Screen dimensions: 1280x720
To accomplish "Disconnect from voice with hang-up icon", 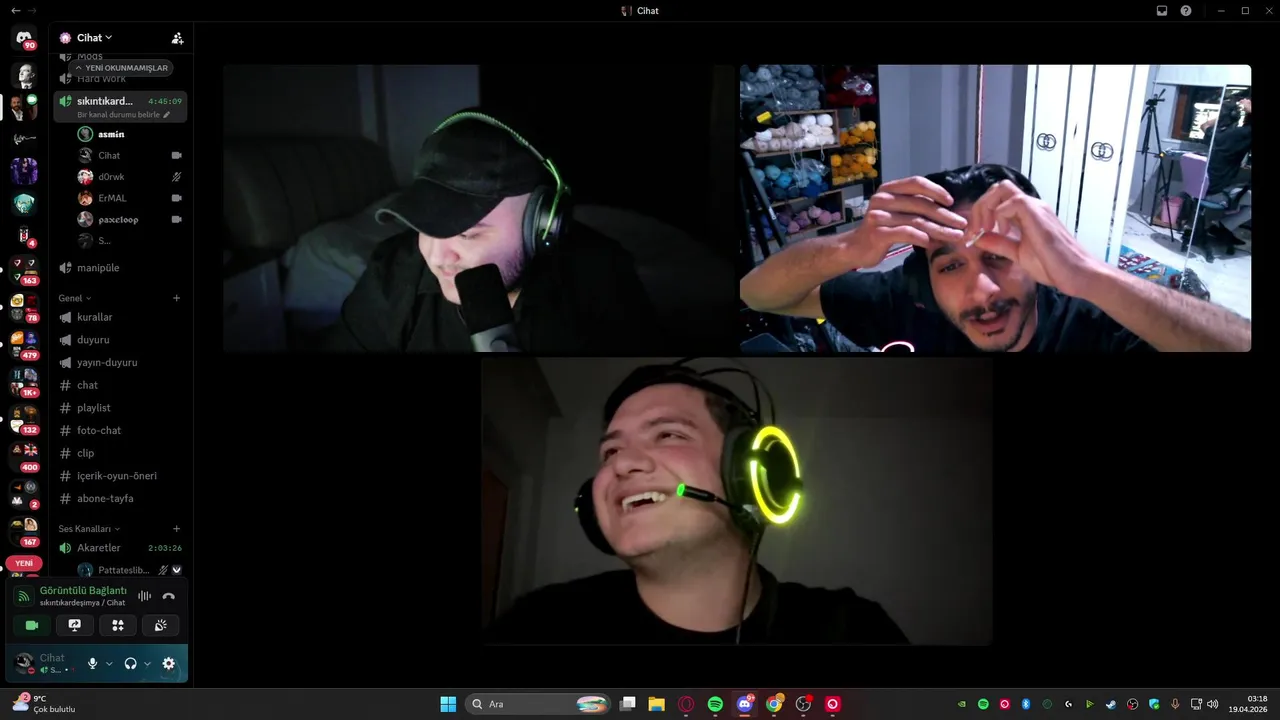I will click(168, 596).
